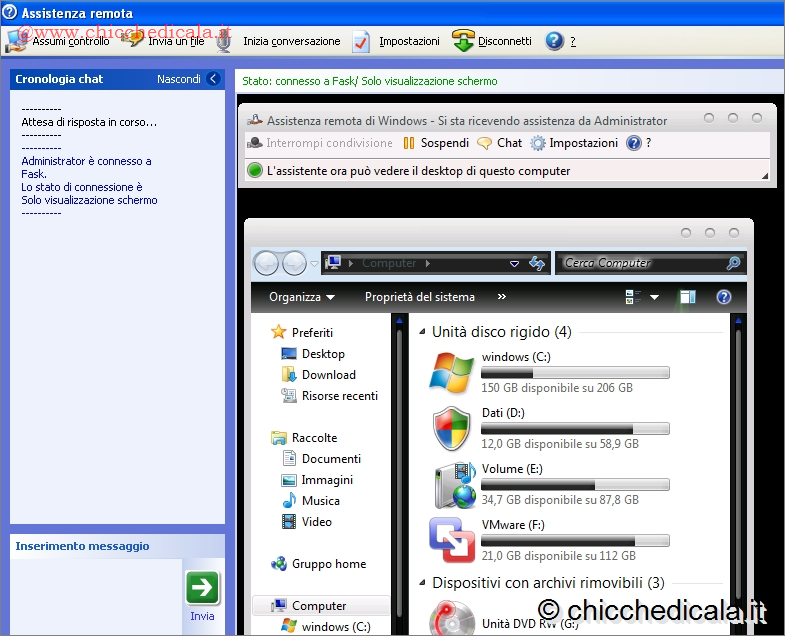
Task: Expand the explorer toolbar overflow chevron
Action: coord(502,297)
